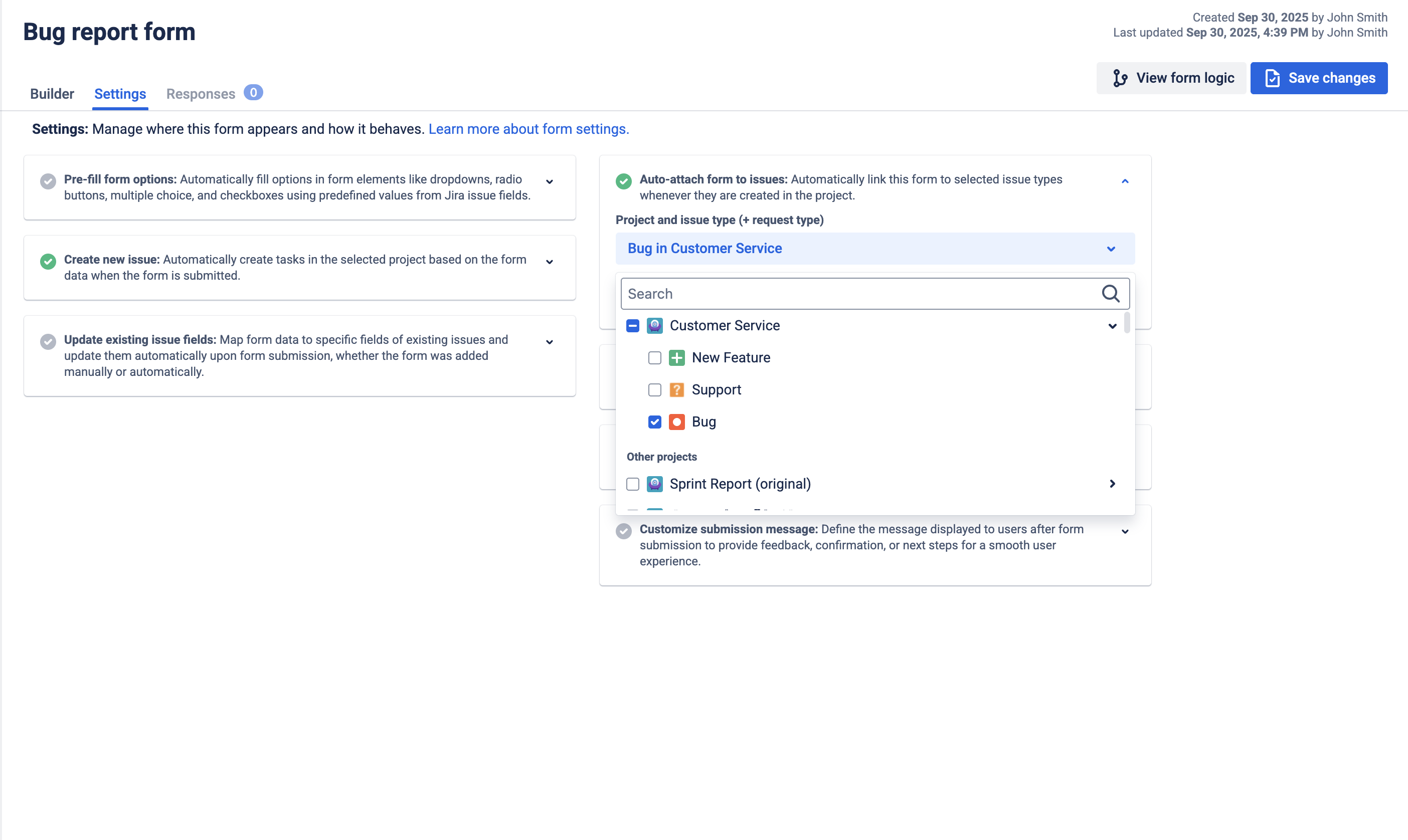Expand the Create new issue section
The image size is (1408, 840).
pyautogui.click(x=549, y=262)
